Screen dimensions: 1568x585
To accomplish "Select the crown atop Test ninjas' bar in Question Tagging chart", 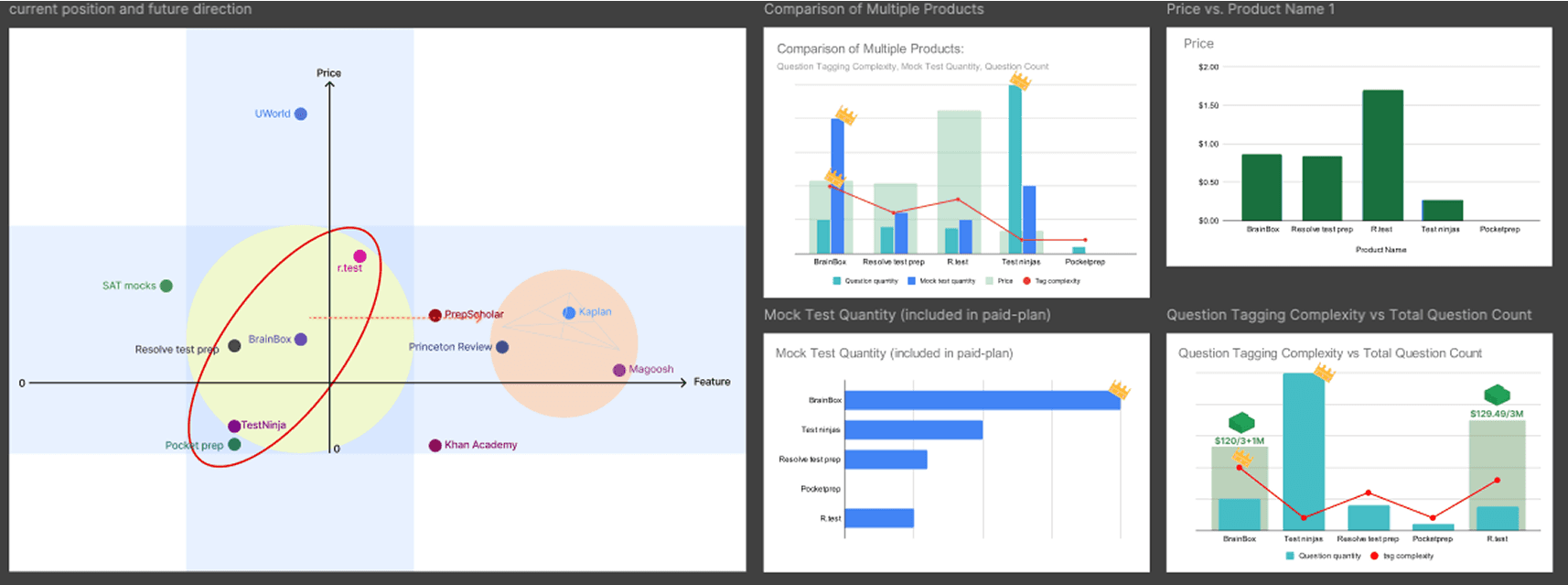I will click(x=1324, y=372).
